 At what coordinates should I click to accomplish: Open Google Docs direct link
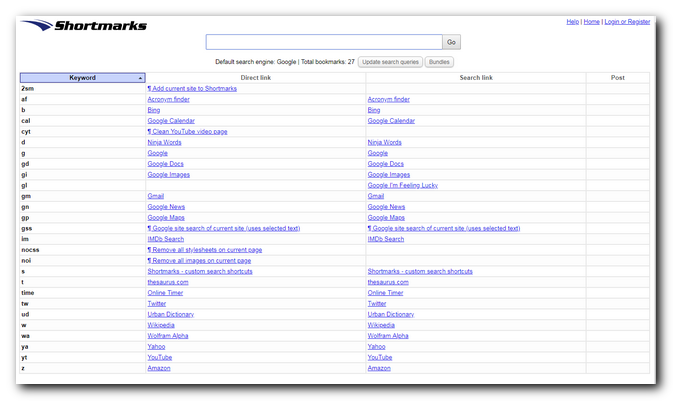(165, 164)
